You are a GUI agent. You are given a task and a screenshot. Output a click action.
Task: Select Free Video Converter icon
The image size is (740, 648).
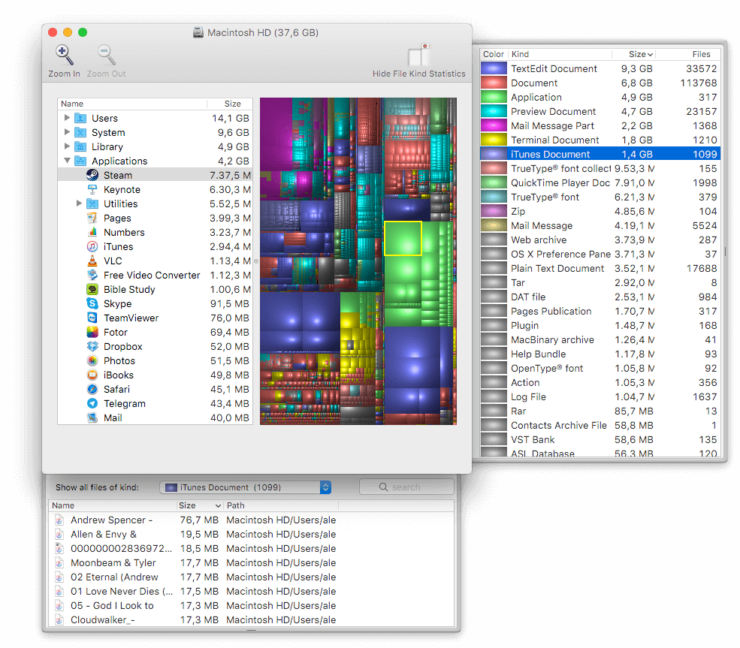pyautogui.click(x=92, y=275)
